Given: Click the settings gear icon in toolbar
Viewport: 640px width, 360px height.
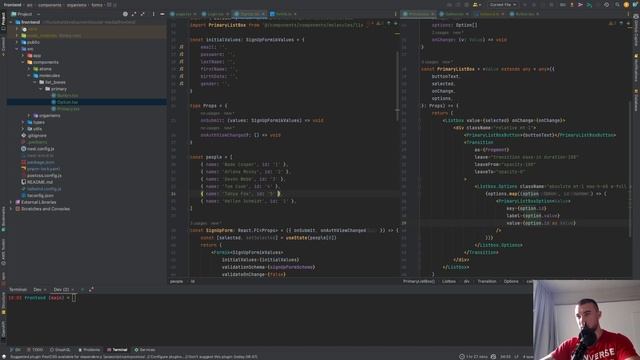Looking at the screenshot, I should tap(607, 4).
